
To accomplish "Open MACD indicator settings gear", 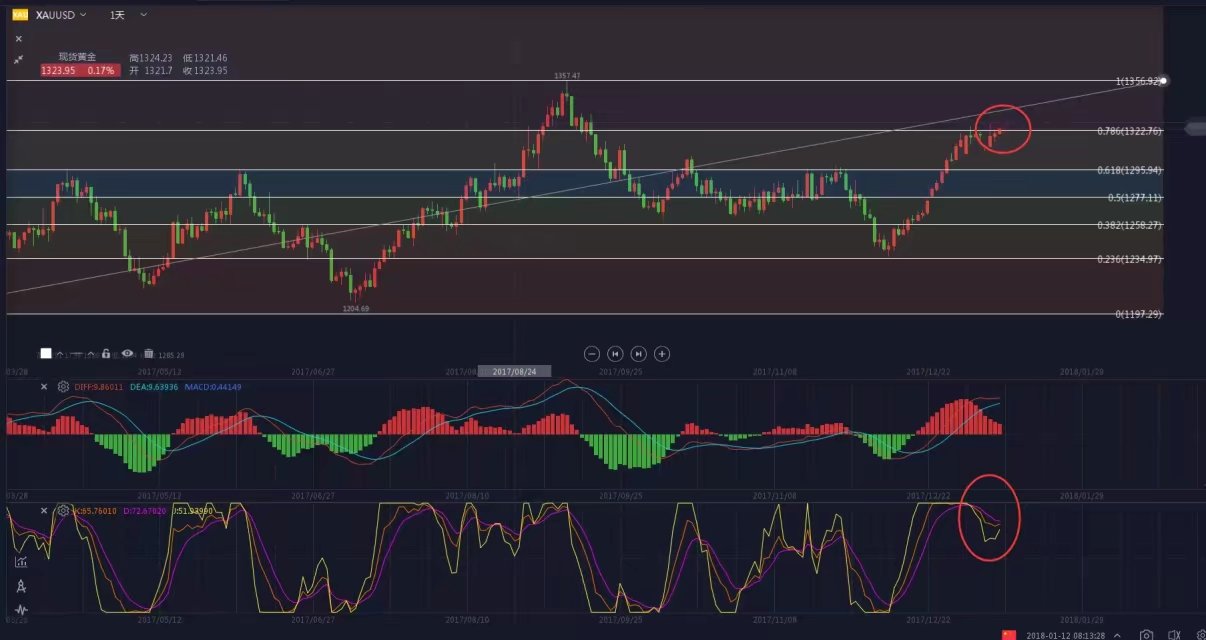I will (64, 386).
